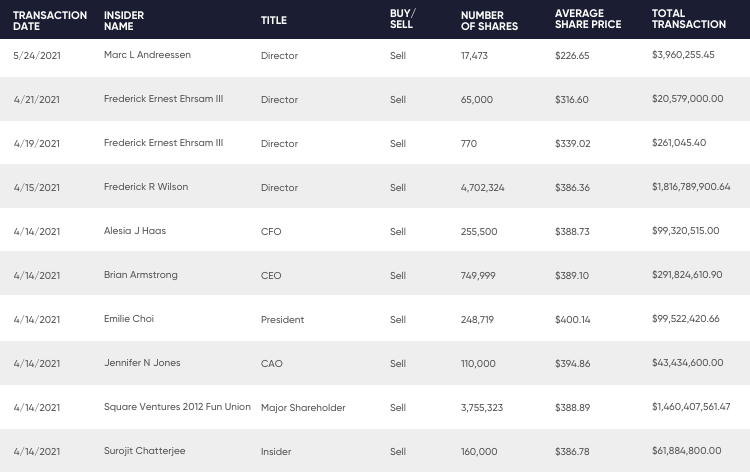The image size is (750, 472).
Task: Select Jennifer N Jones name
Action: (142, 362)
